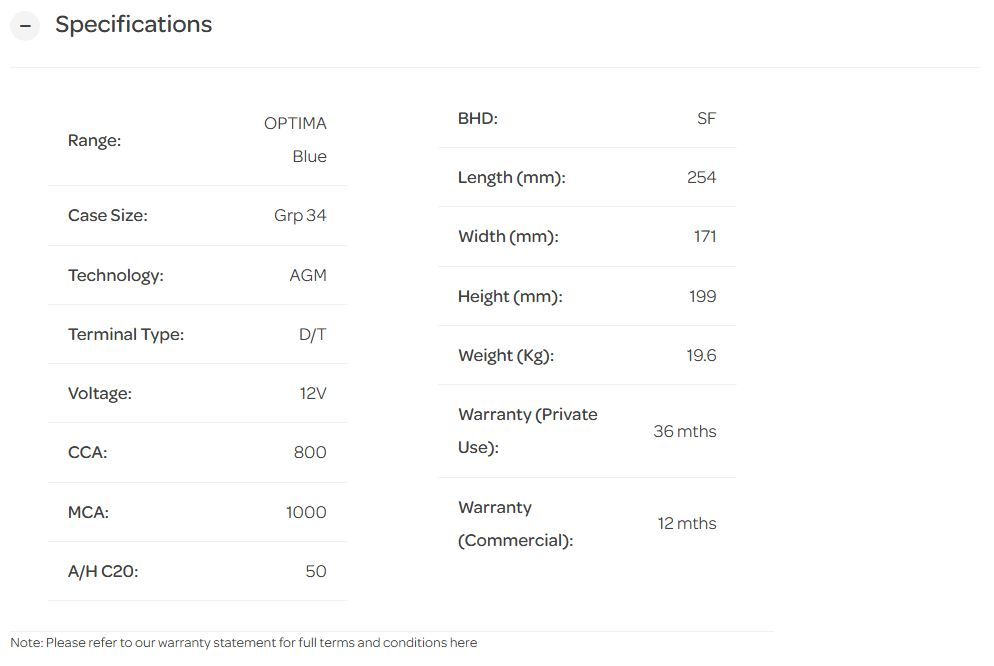Screen dimensions: 994x666
Task: Select the Width (mm) value 171
Action: point(705,236)
